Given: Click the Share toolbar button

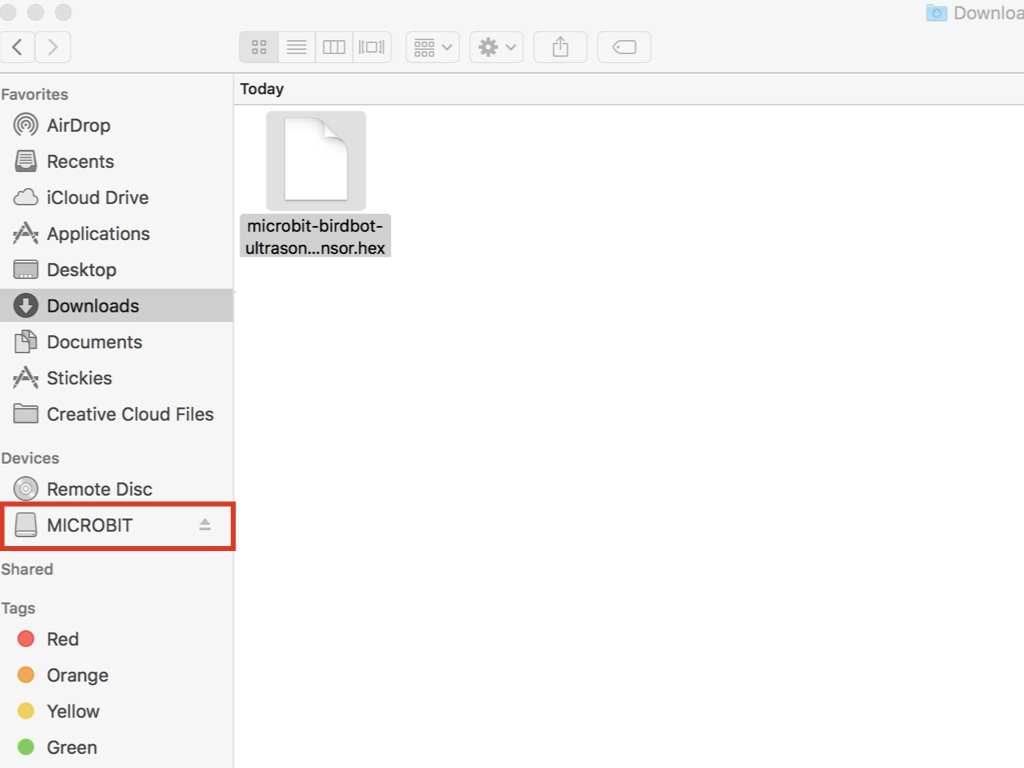Looking at the screenshot, I should [x=560, y=47].
